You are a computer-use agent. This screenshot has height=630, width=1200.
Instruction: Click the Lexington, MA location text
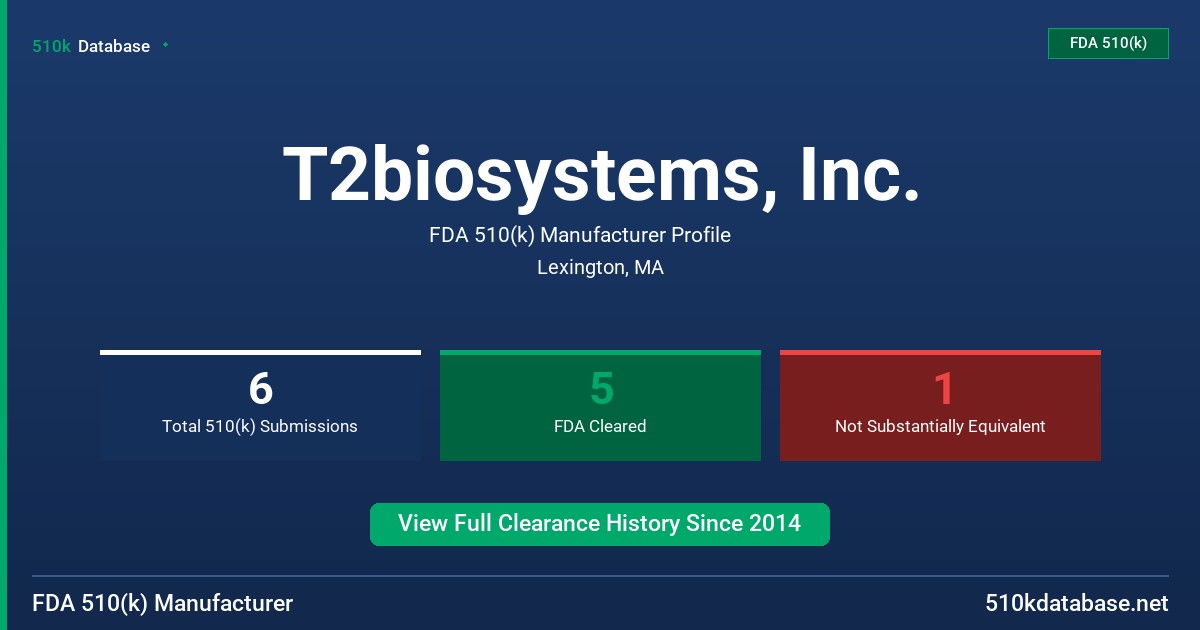pos(600,267)
